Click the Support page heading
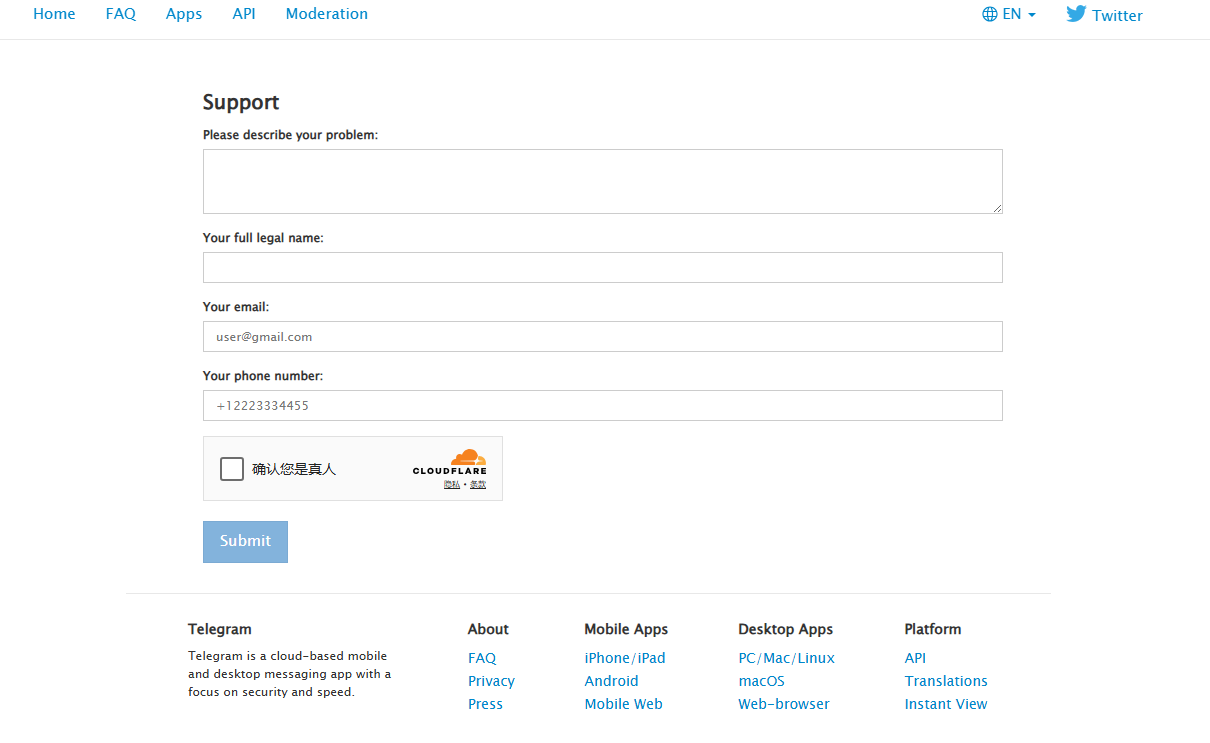 pyautogui.click(x=241, y=102)
